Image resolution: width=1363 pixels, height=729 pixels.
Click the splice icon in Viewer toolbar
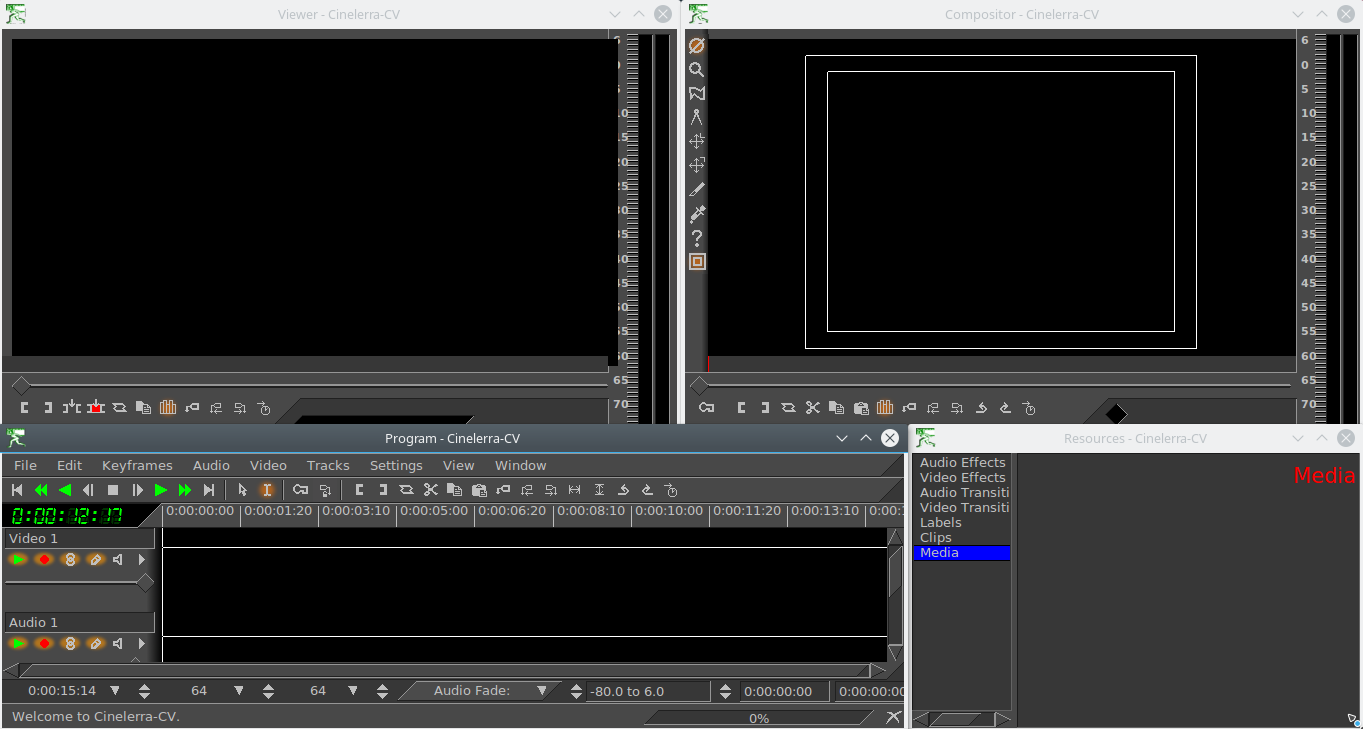[72, 408]
